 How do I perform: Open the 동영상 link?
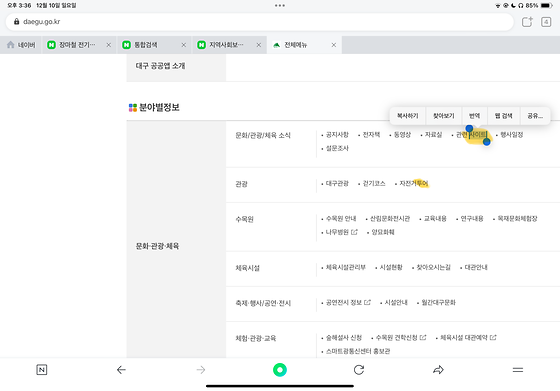402,135
